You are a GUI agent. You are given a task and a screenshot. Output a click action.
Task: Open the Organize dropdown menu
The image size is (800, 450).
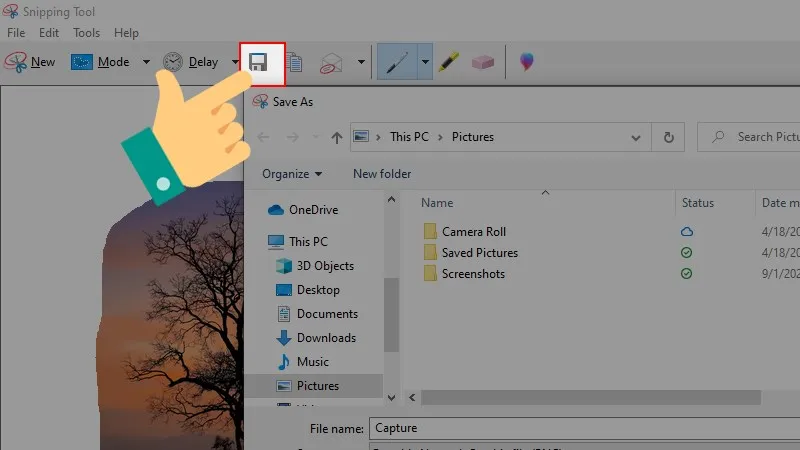point(292,174)
